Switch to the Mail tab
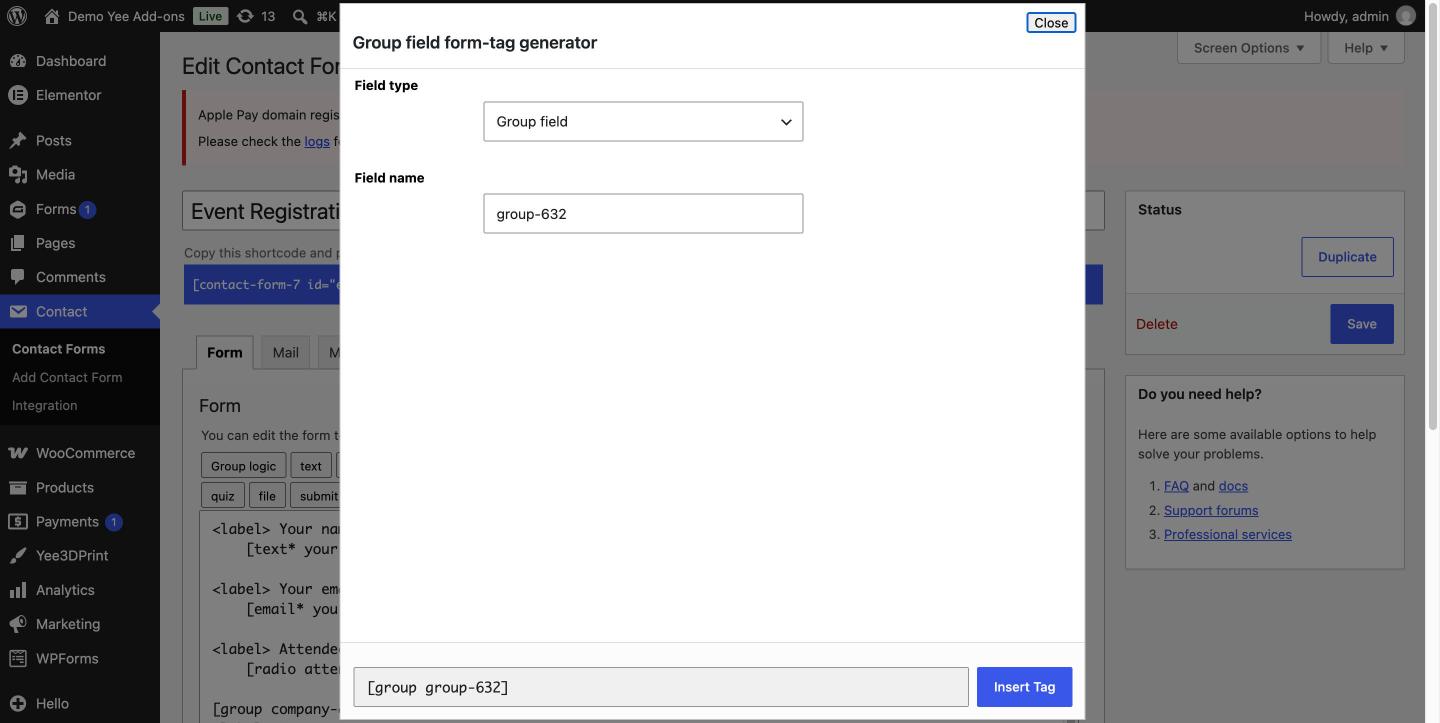The width and height of the screenshot is (1440, 723). [286, 352]
